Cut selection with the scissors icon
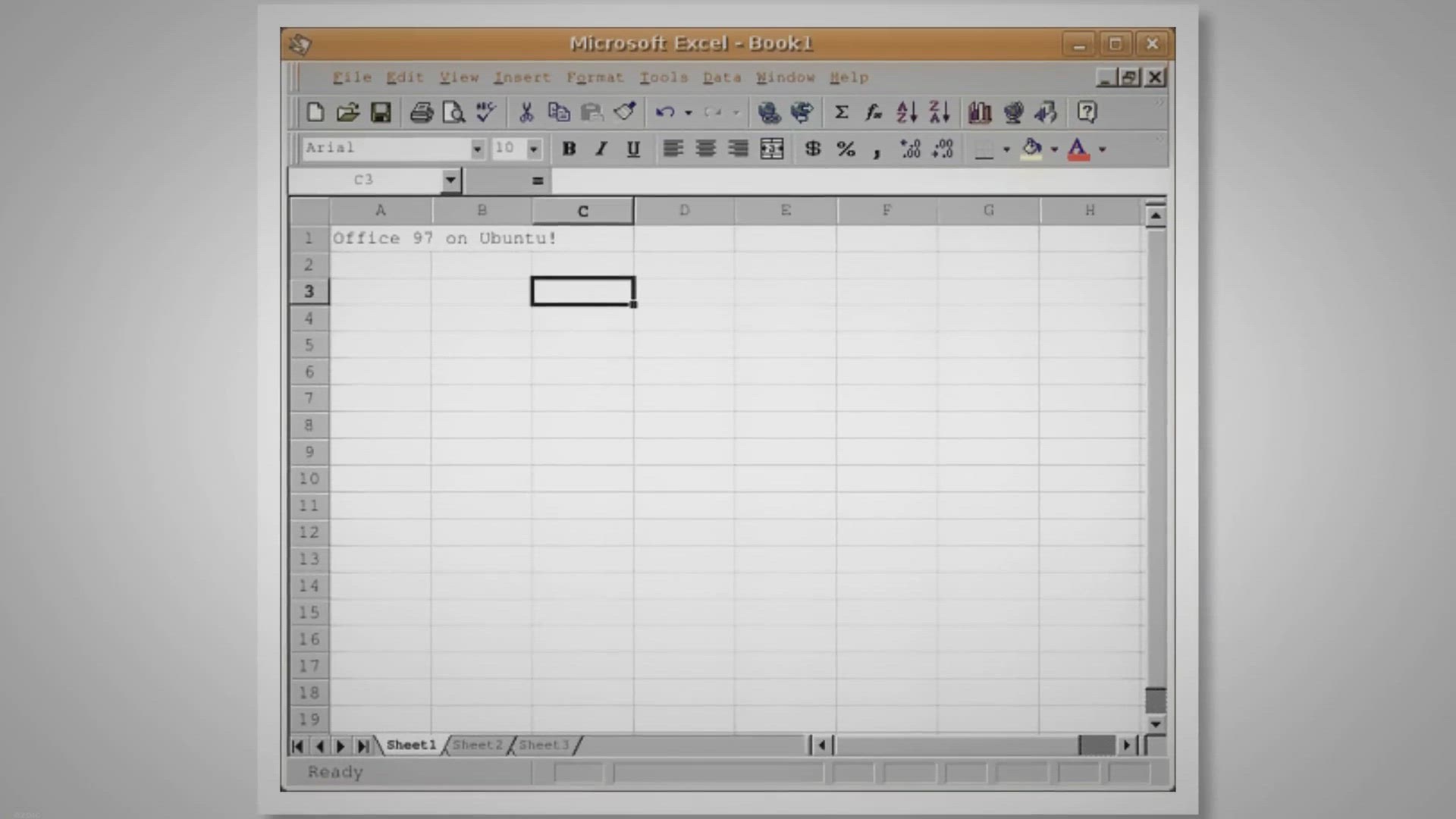 (526, 112)
